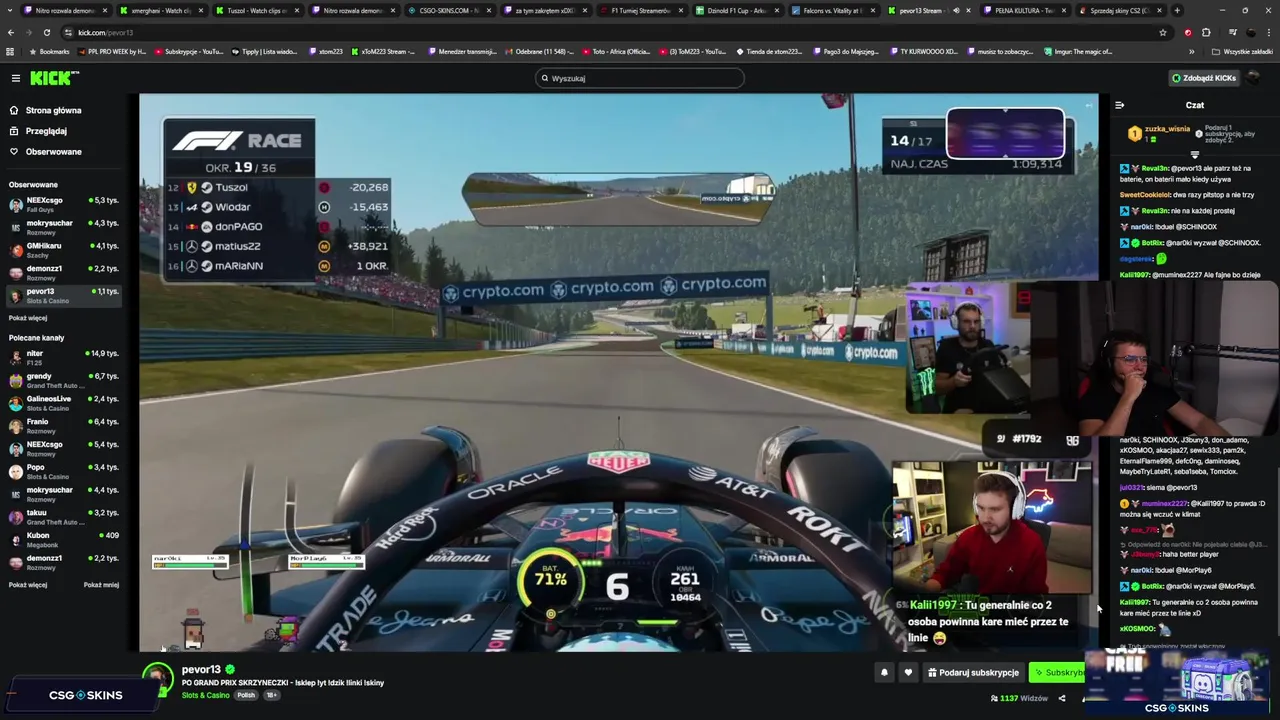The image size is (1280, 720).
Task: Open Subskrypcje - YouTube bookmark
Action: pos(189,51)
